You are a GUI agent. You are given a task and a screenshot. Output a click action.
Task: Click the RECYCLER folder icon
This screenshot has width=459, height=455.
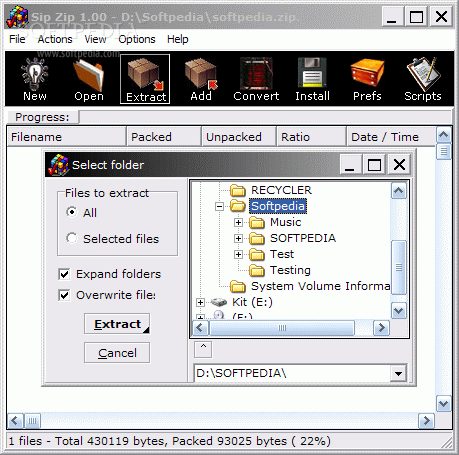pyautogui.click(x=238, y=190)
